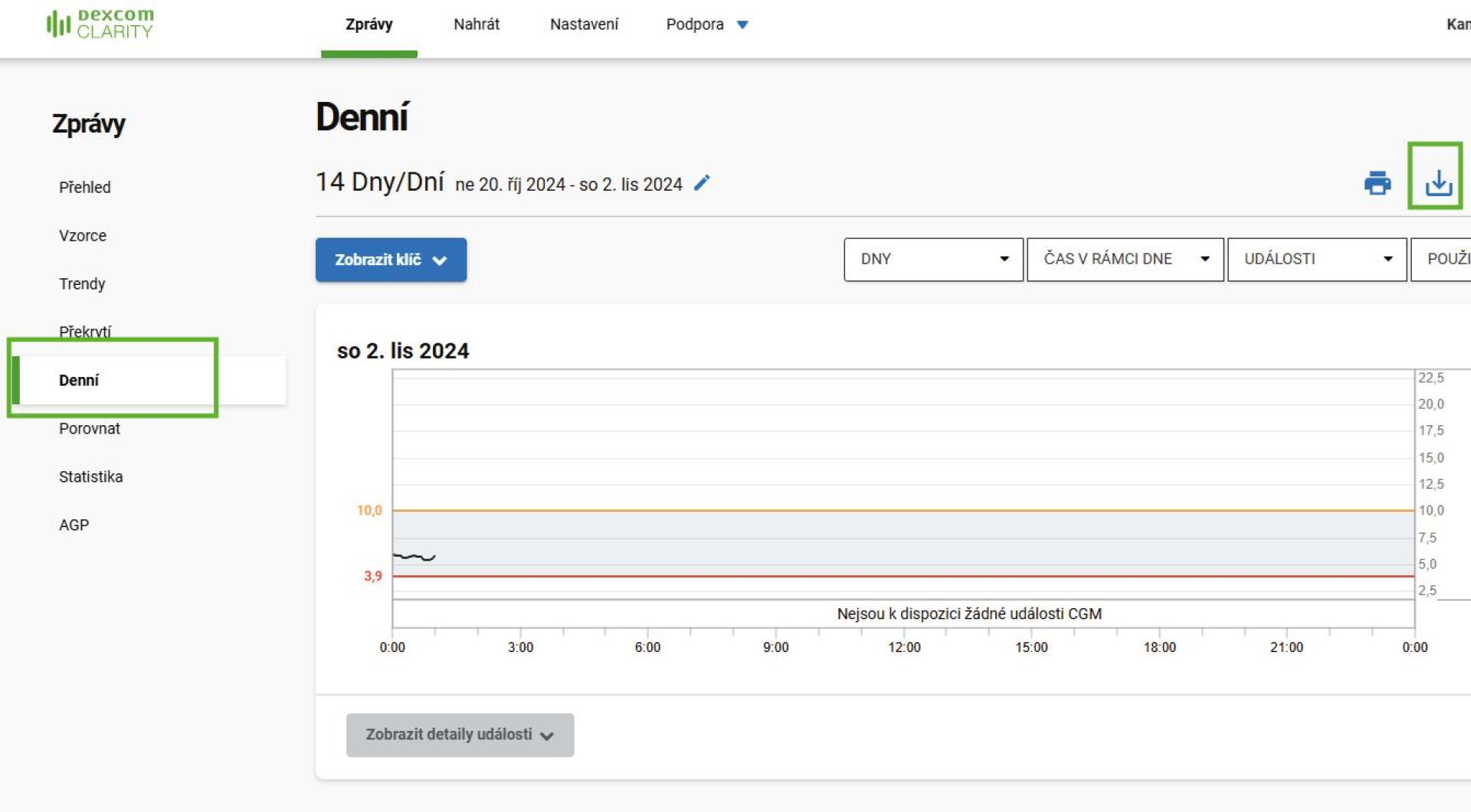
Task: Switch to the Nahrát tab
Action: coord(476,25)
